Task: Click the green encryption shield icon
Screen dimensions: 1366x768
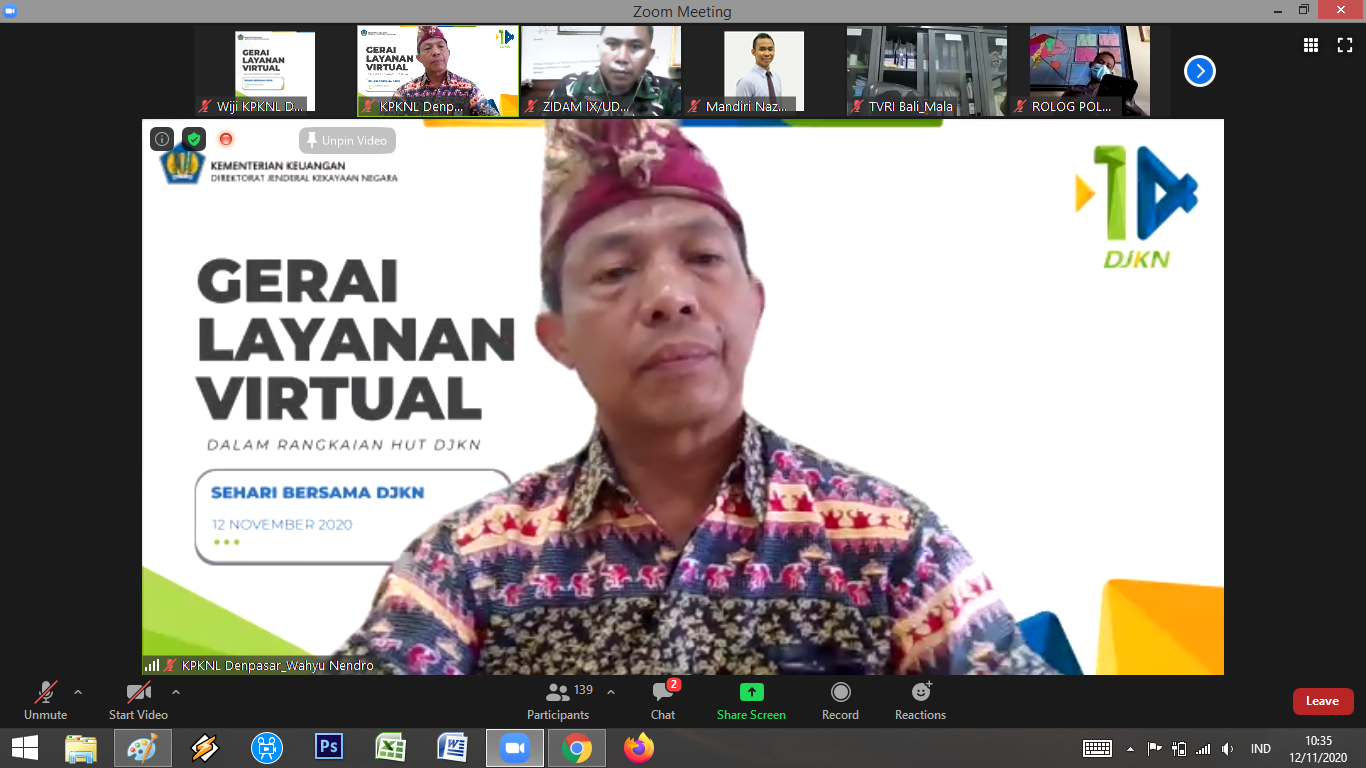Action: 194,139
